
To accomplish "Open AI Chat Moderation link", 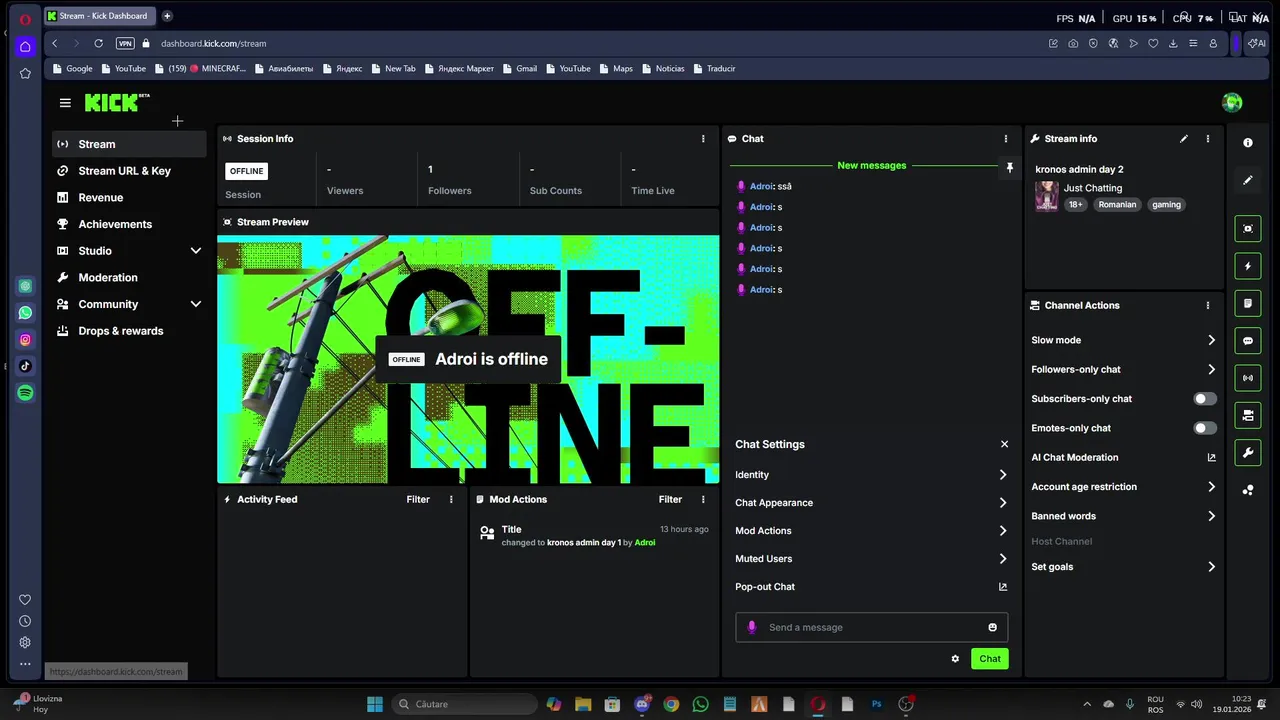I will click(1123, 458).
